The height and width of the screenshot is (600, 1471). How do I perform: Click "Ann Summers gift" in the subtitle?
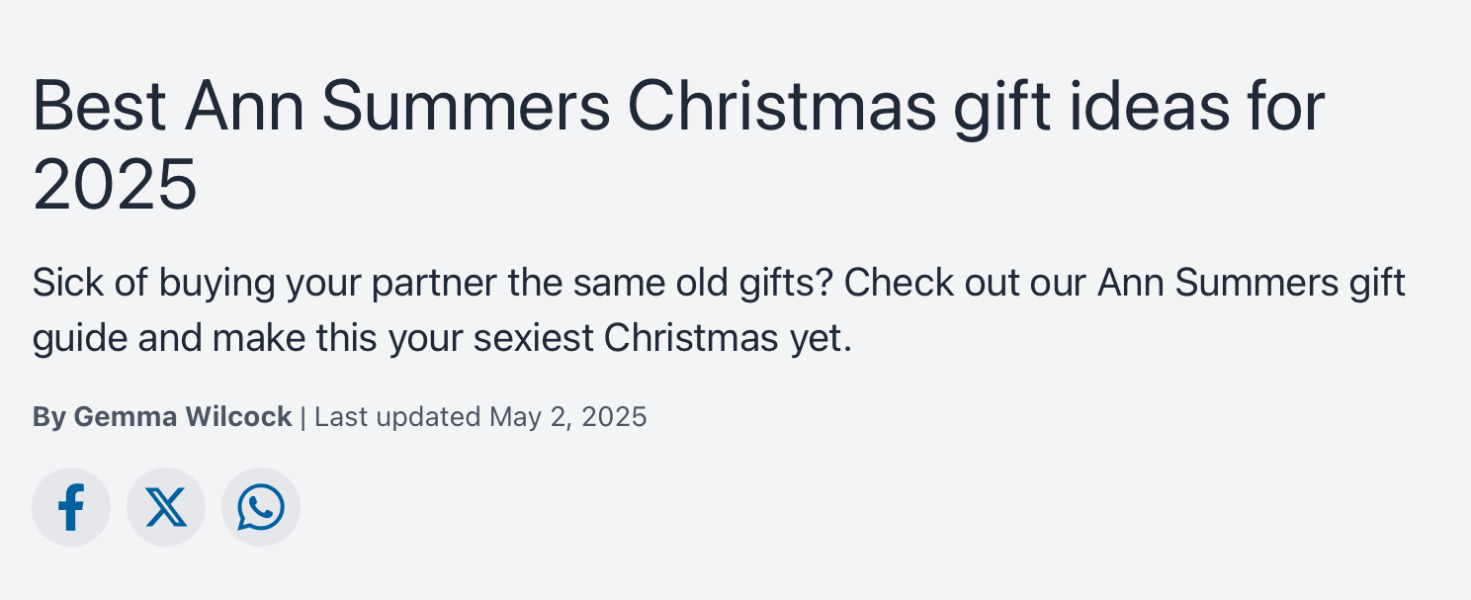click(x=1251, y=283)
